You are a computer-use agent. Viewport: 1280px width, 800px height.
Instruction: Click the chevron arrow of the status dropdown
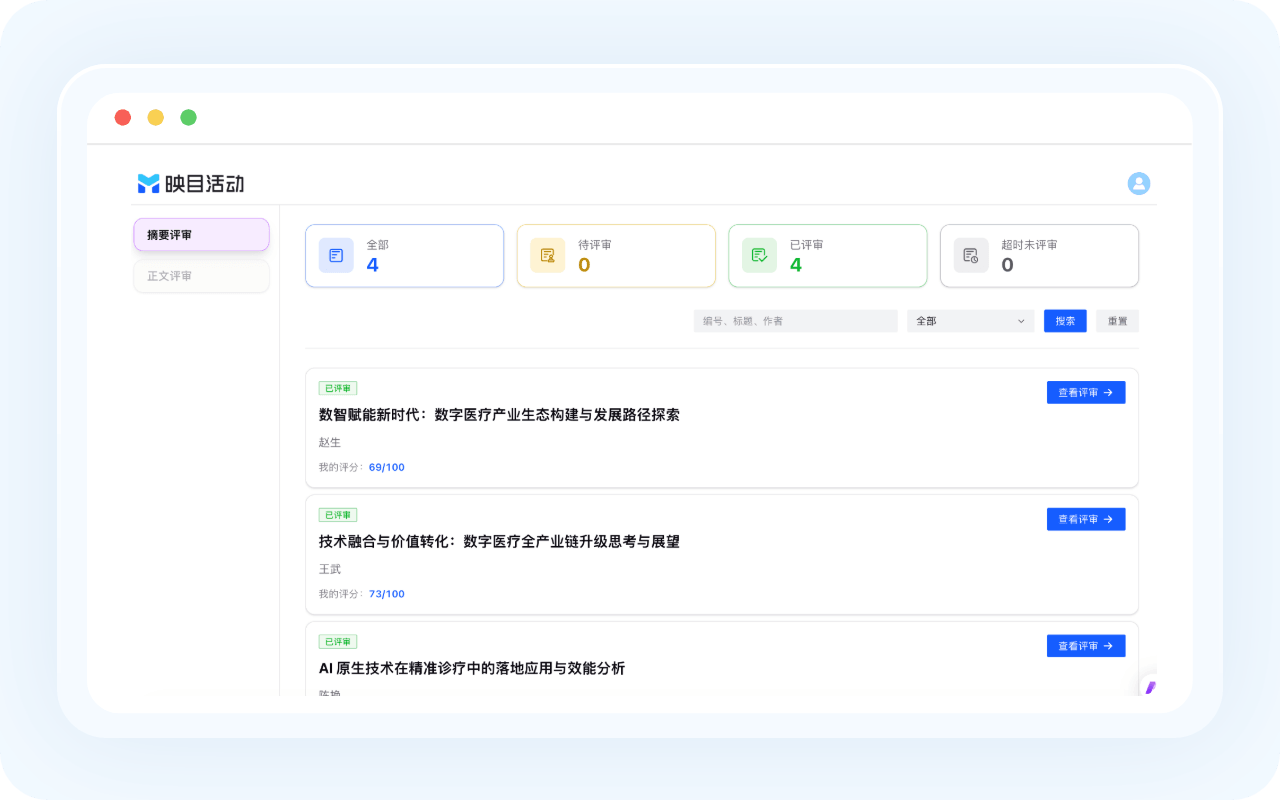(x=1021, y=321)
